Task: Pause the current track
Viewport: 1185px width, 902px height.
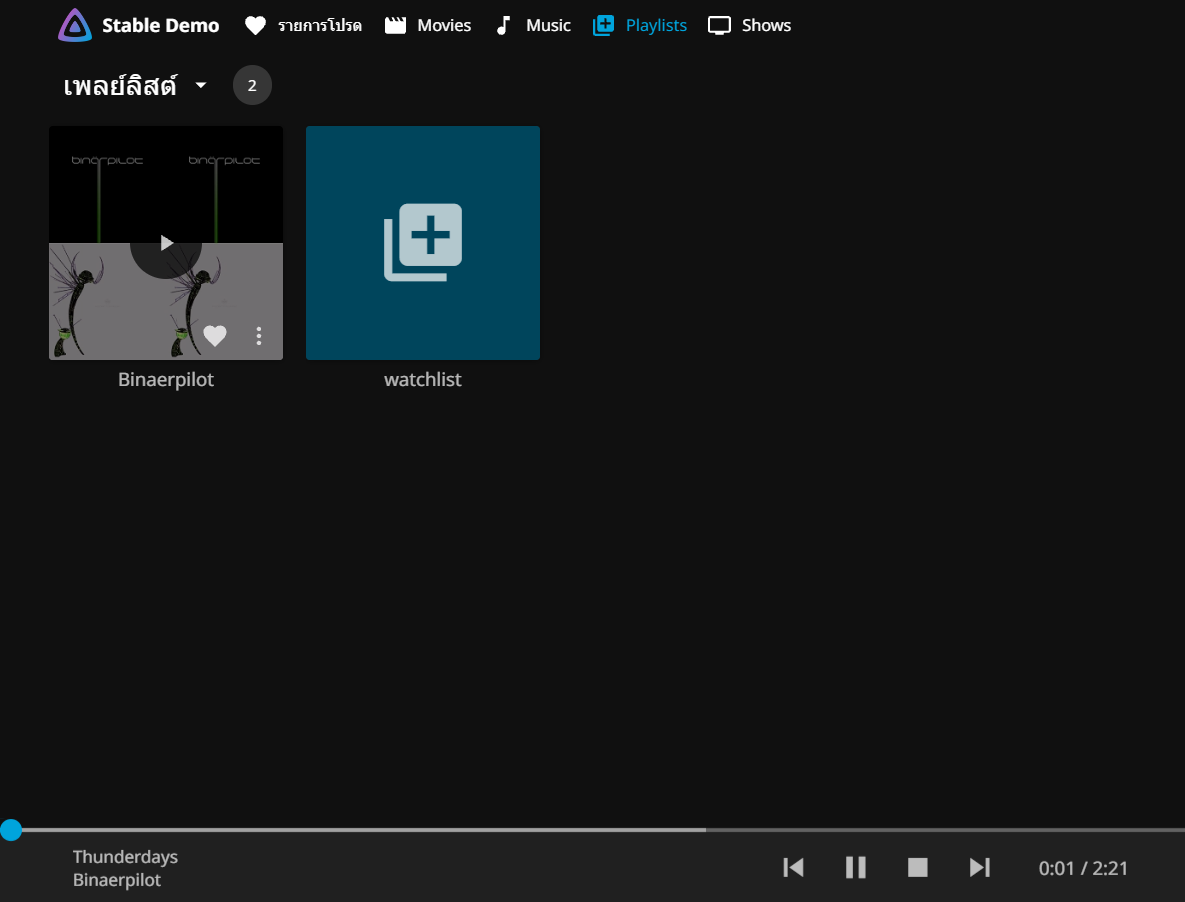Action: click(855, 867)
